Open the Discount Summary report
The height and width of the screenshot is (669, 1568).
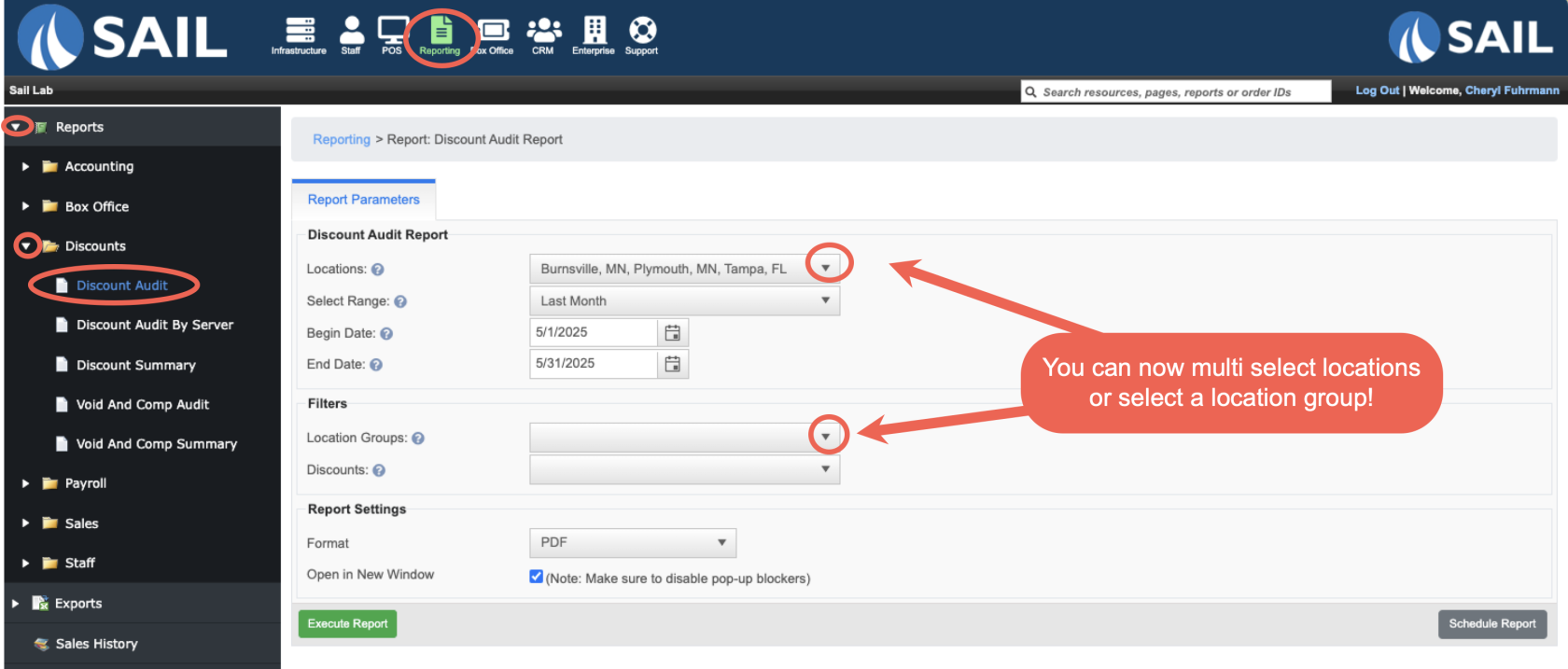click(136, 365)
